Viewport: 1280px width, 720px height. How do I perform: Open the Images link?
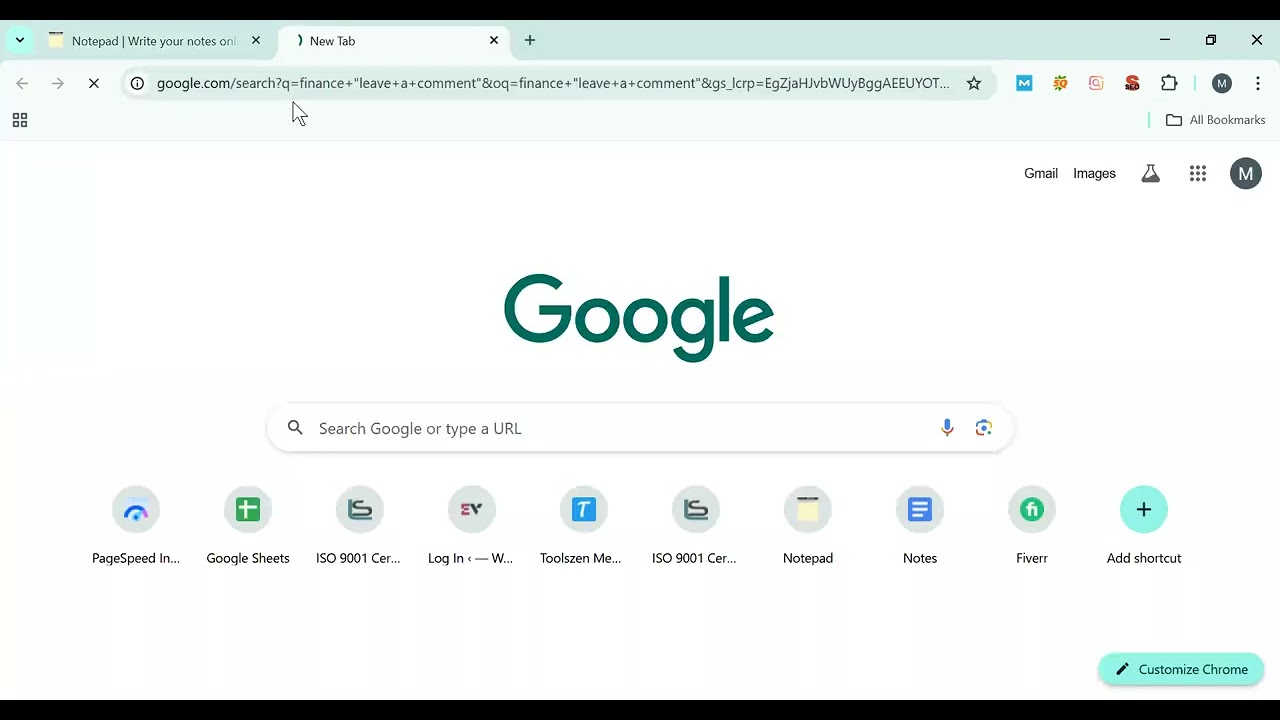tap(1094, 173)
